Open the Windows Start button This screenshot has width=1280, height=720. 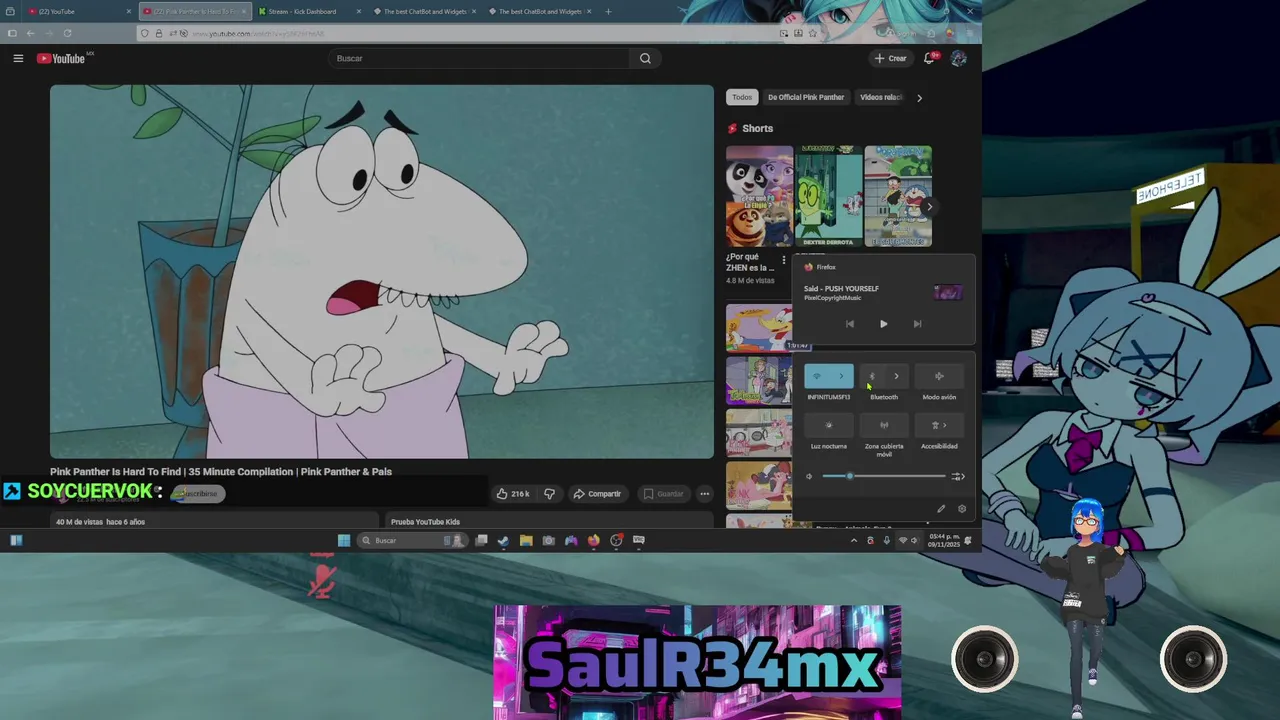[x=344, y=540]
